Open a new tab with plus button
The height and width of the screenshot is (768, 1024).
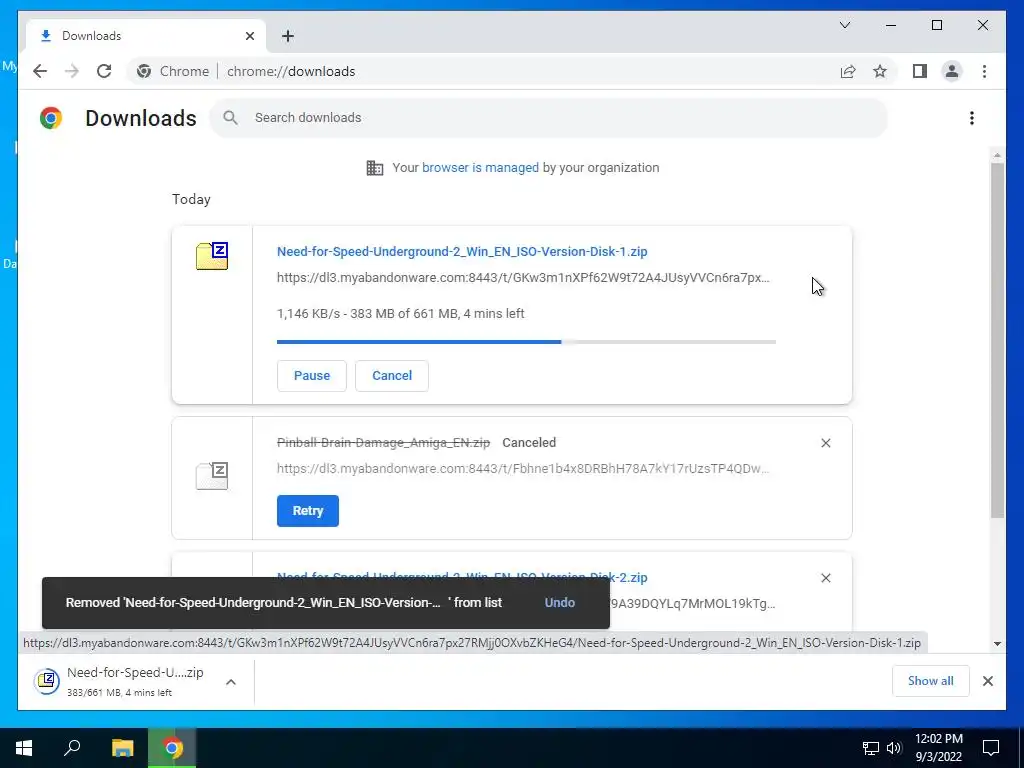pos(288,36)
